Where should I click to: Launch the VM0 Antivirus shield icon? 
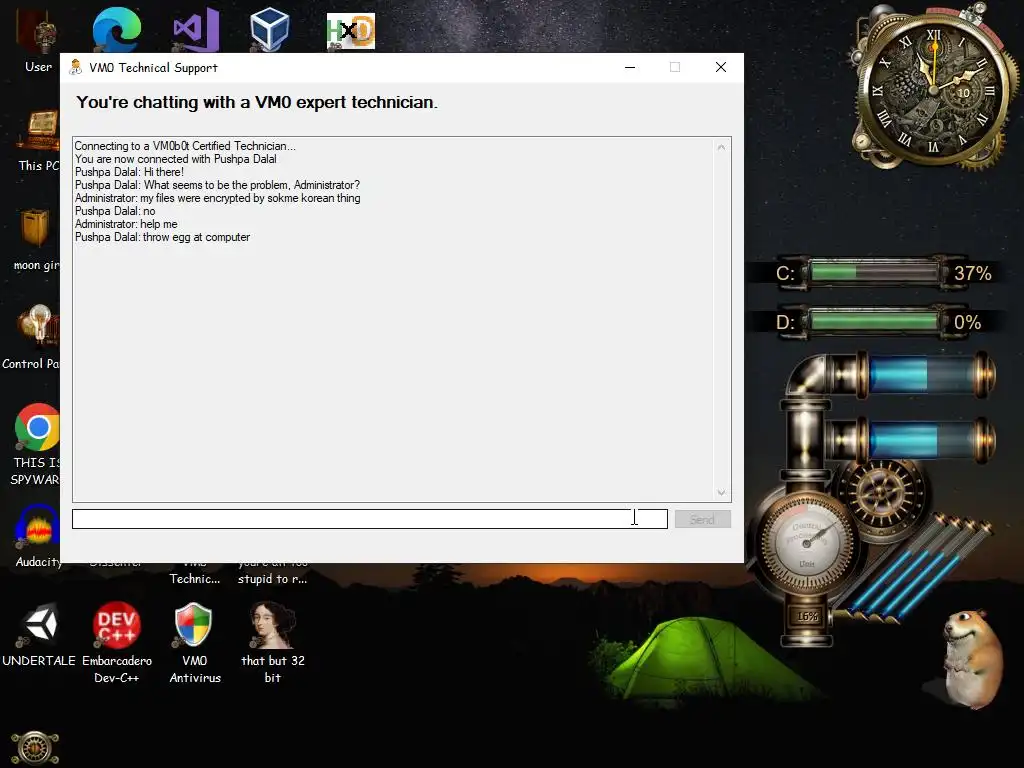pos(195,642)
